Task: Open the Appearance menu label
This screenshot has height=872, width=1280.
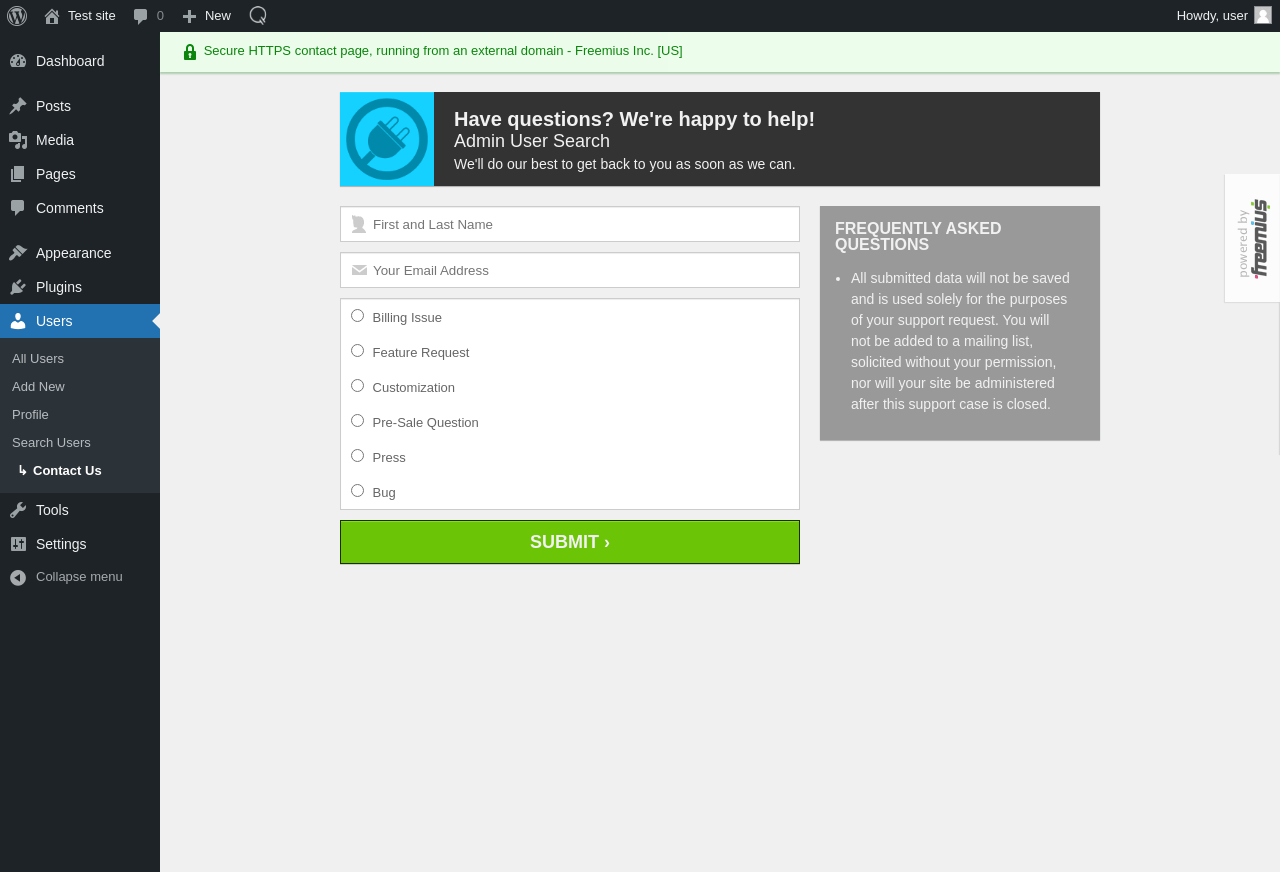Action: click(74, 253)
